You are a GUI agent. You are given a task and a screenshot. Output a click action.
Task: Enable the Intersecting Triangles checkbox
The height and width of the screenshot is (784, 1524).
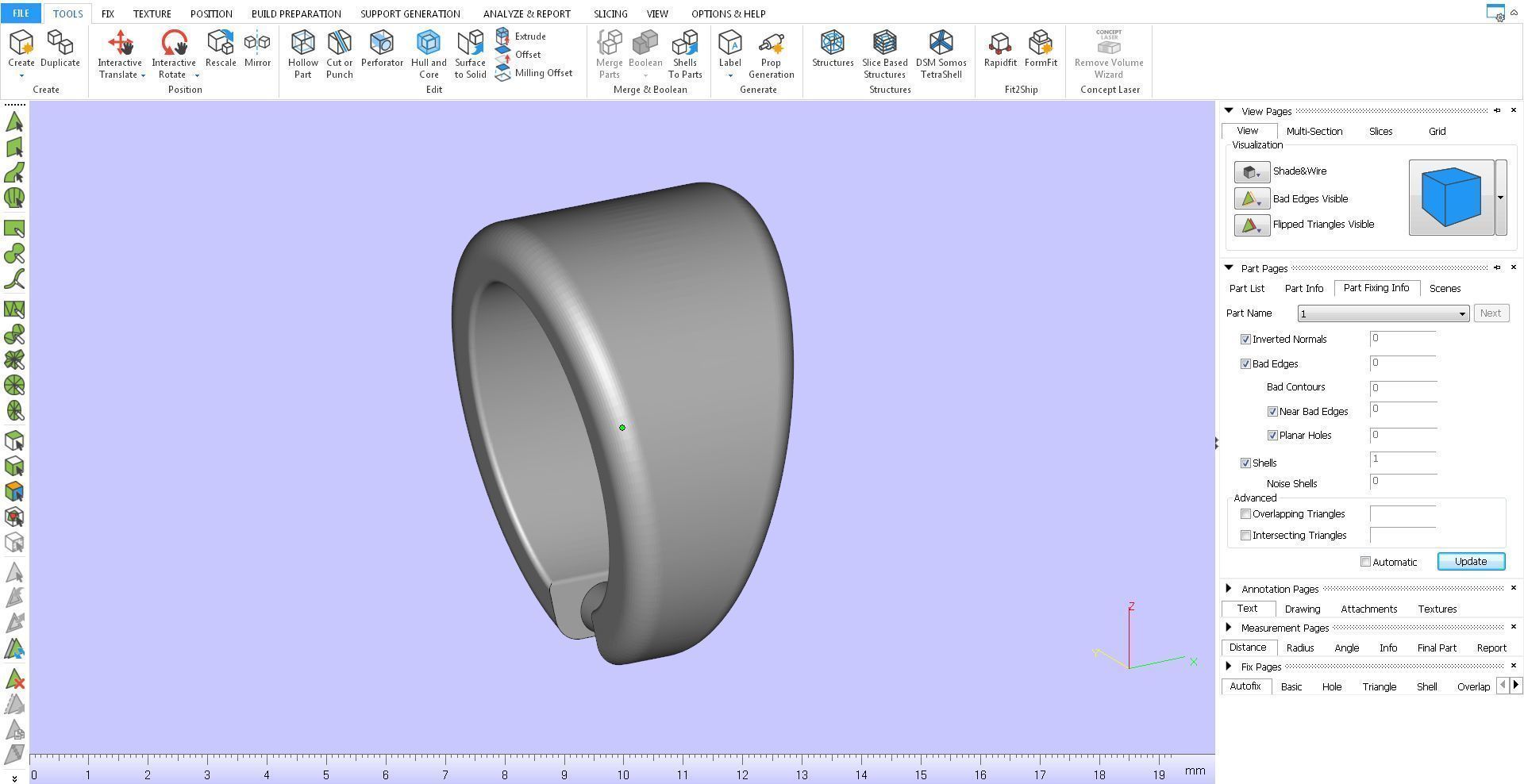tap(1245, 536)
